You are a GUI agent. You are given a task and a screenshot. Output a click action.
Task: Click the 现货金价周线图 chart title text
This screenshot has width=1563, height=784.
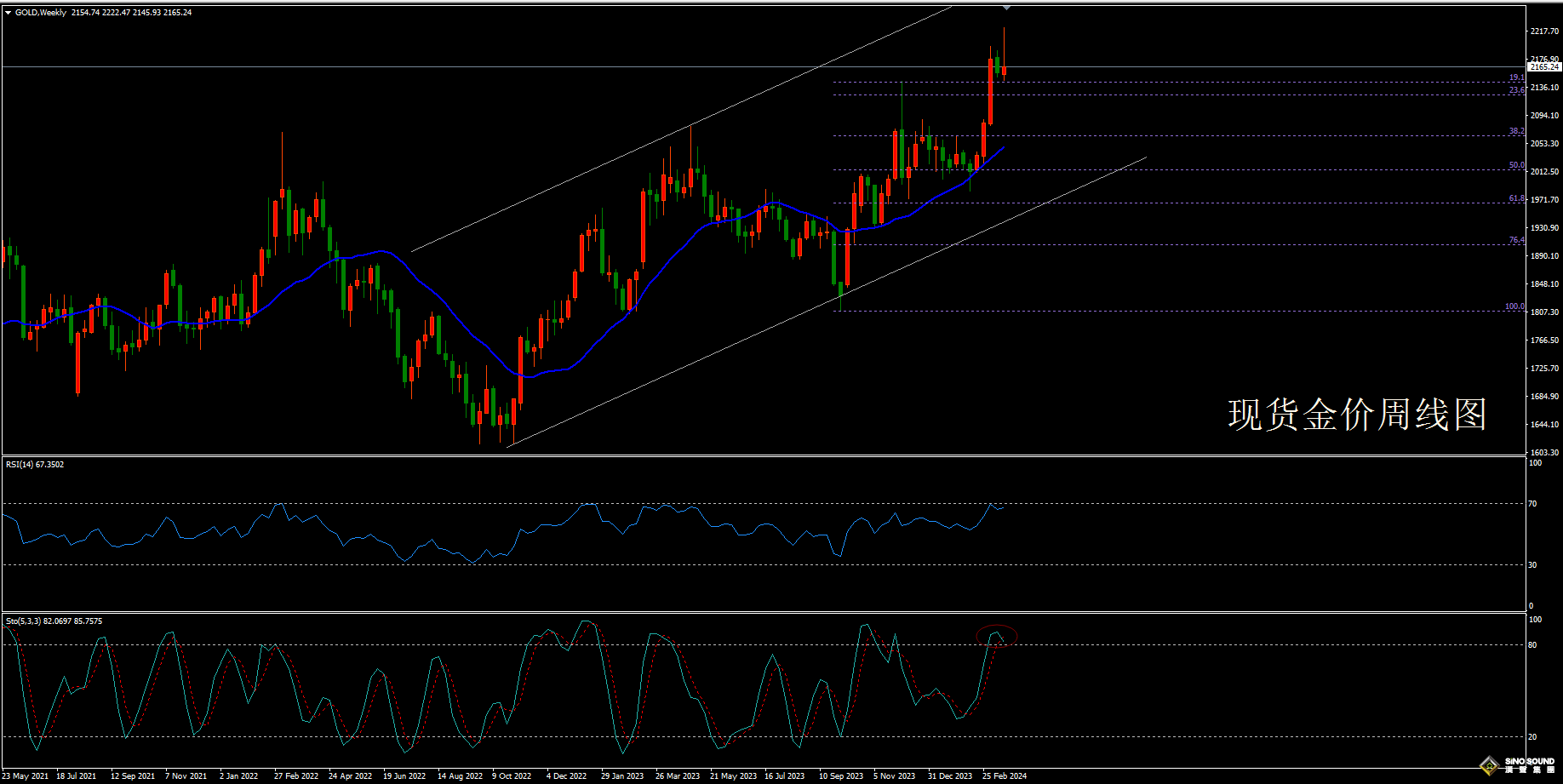[1357, 415]
